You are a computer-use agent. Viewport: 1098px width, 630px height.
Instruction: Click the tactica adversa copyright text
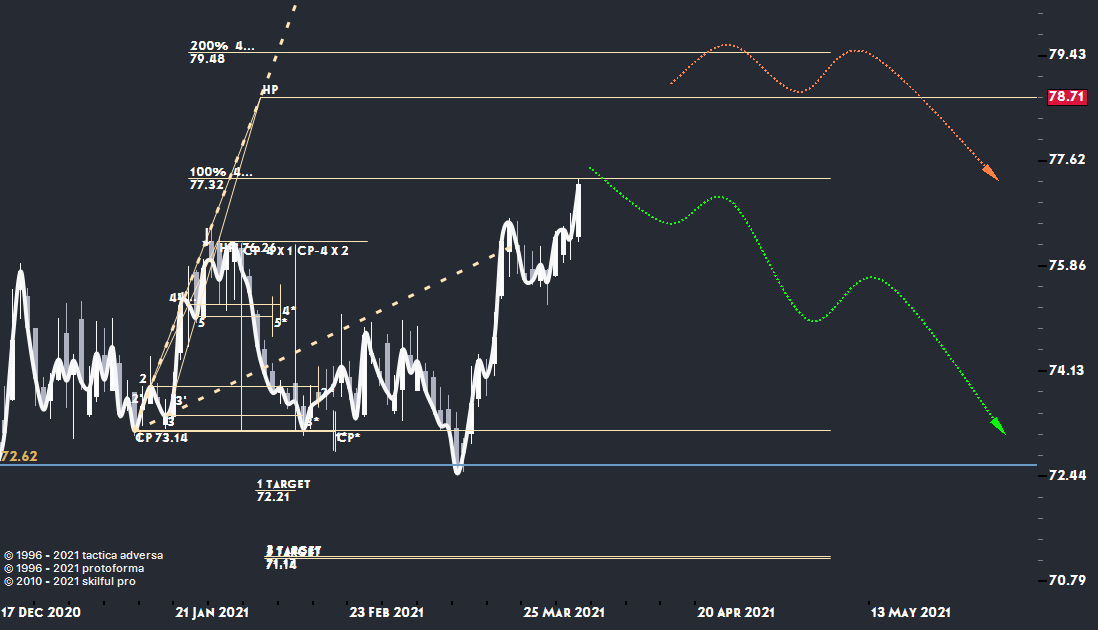pyautogui.click(x=83, y=555)
